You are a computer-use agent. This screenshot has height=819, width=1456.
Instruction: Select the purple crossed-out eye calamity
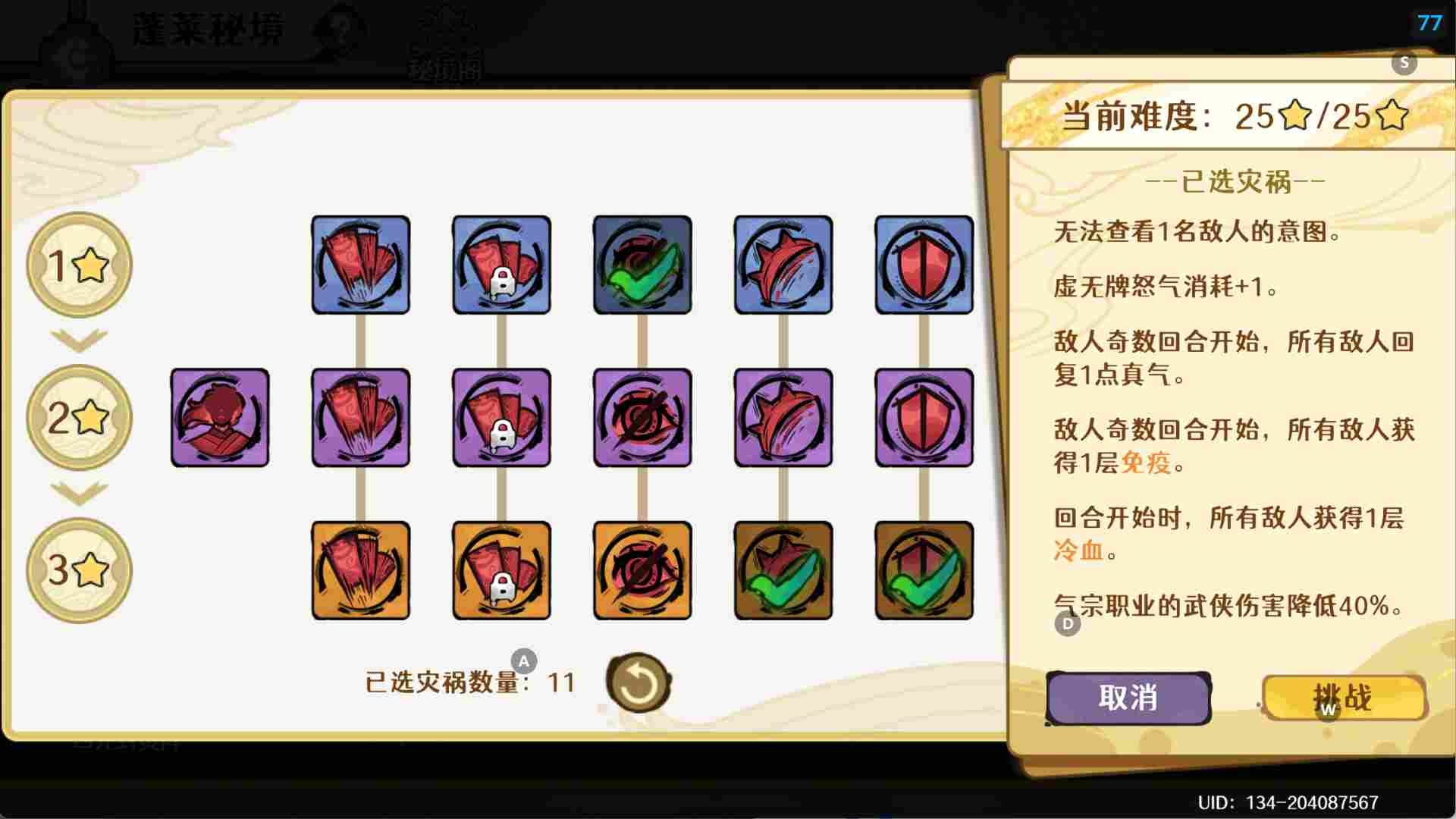click(642, 418)
